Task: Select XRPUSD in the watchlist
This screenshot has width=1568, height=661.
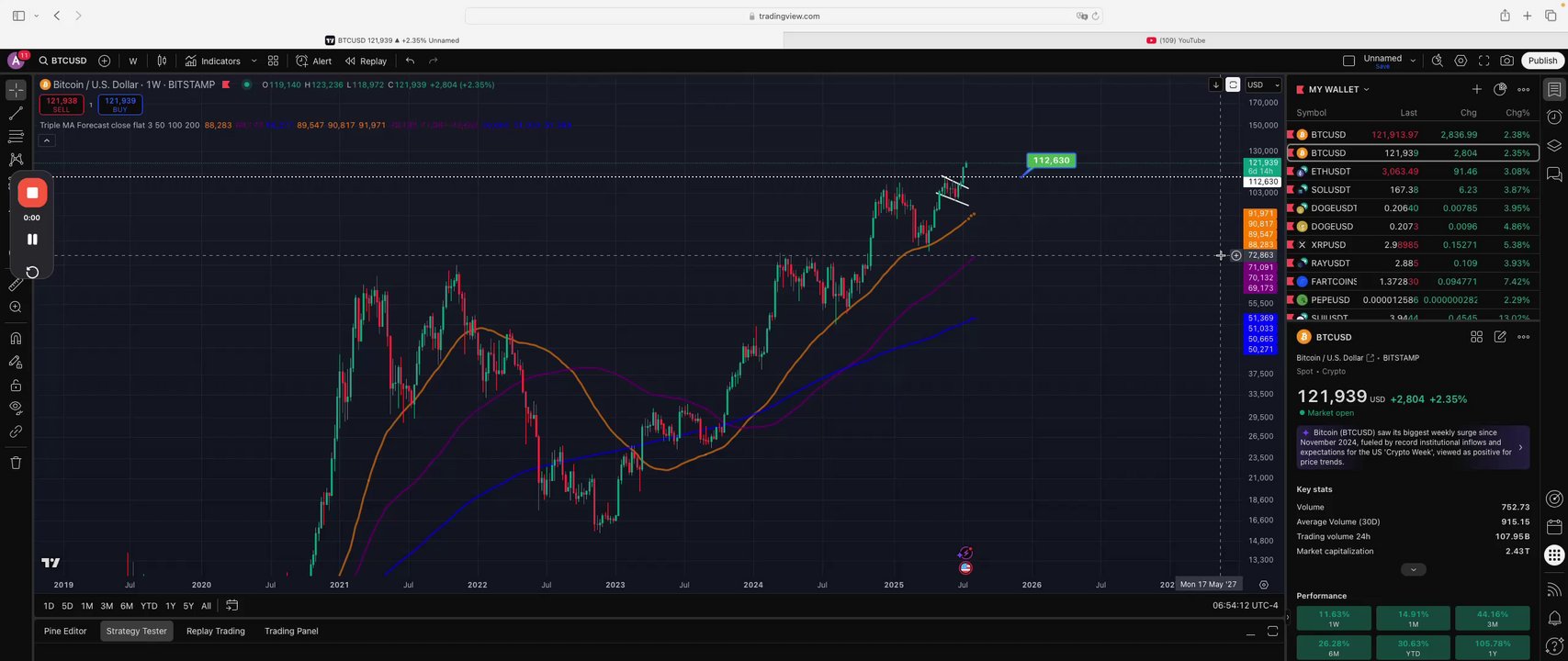Action: pyautogui.click(x=1413, y=245)
